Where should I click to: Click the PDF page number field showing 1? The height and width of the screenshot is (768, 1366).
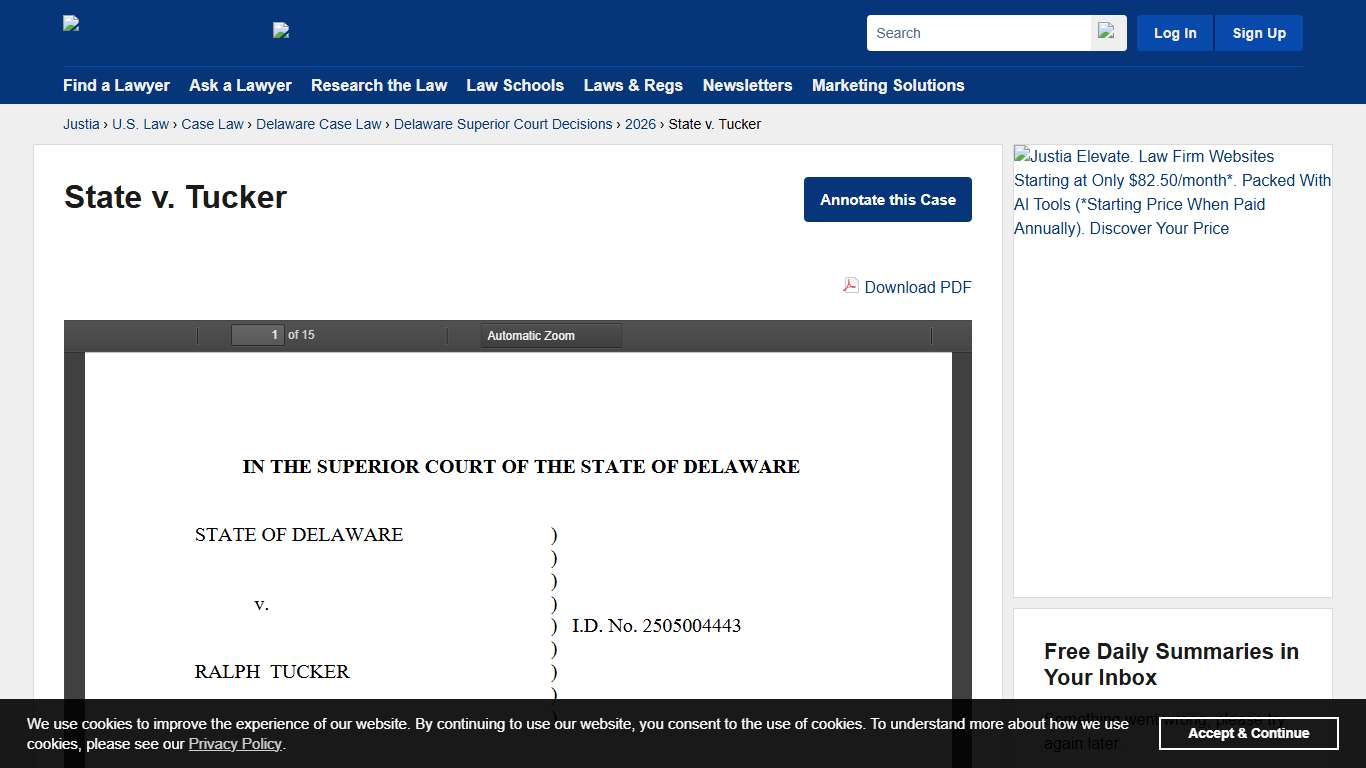pyautogui.click(x=257, y=335)
